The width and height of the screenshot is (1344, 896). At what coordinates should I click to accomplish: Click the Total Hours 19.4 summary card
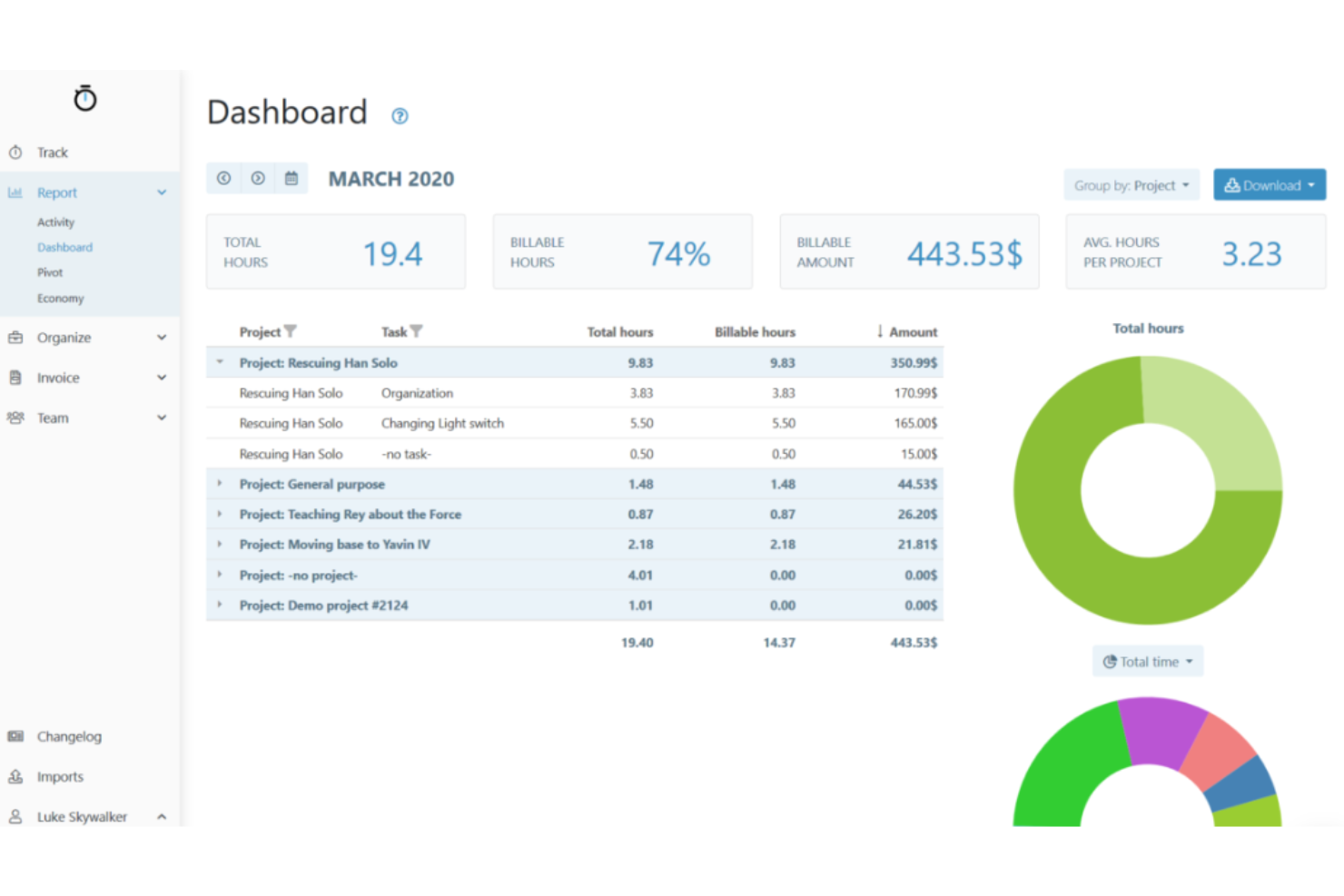click(x=336, y=252)
